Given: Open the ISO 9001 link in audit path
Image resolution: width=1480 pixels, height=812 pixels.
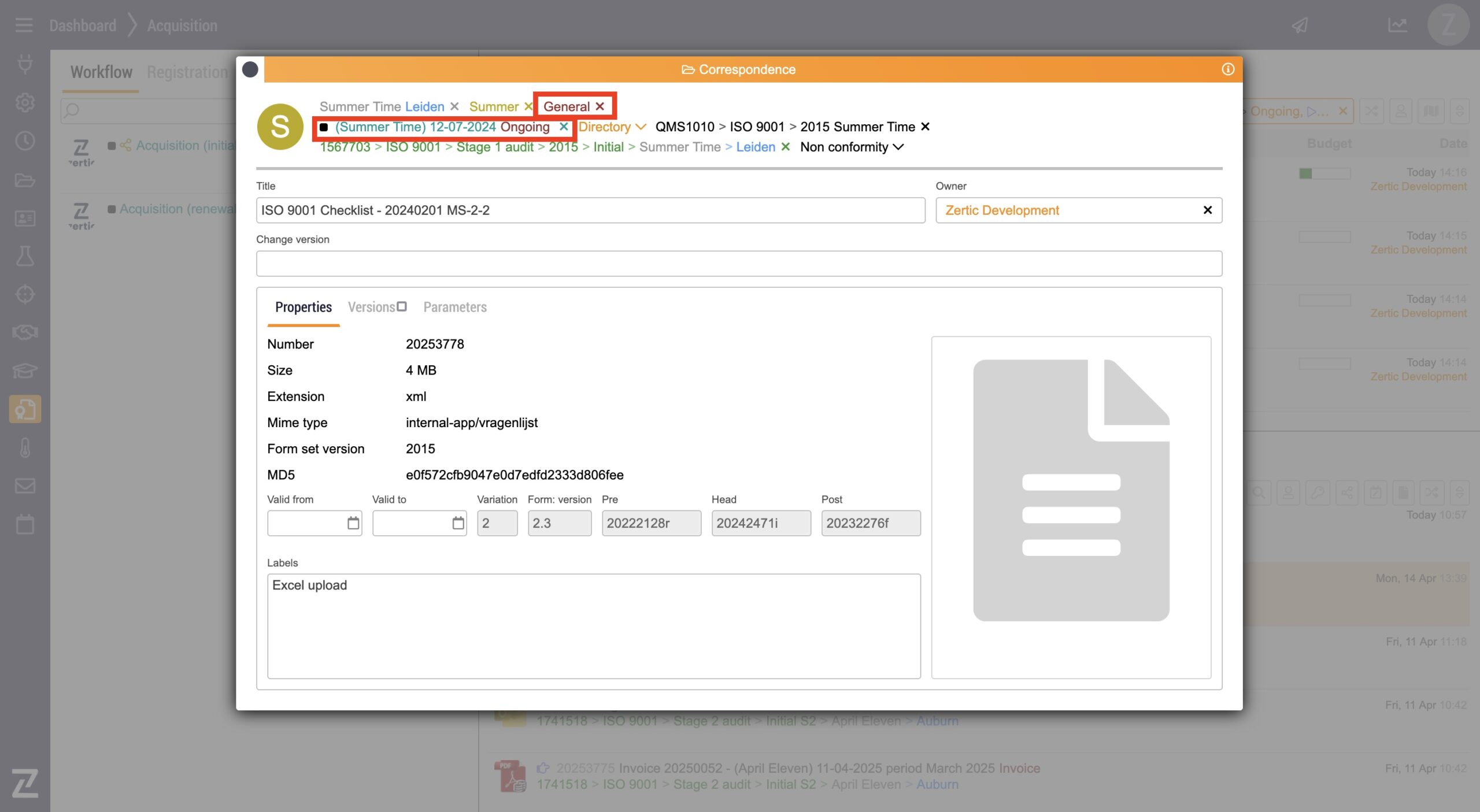Looking at the screenshot, I should 413,147.
